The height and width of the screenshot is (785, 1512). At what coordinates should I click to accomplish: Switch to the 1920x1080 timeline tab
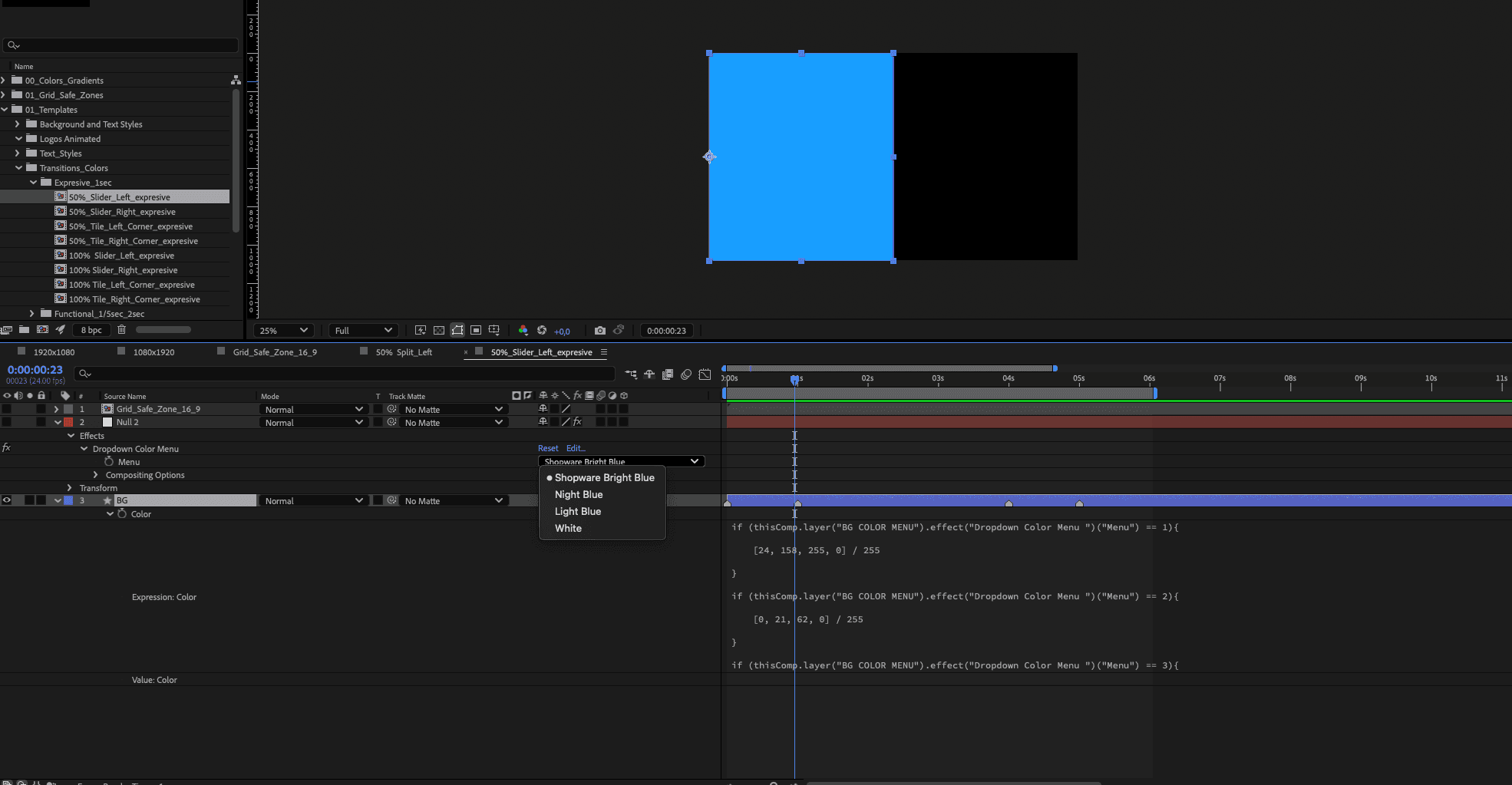[54, 352]
